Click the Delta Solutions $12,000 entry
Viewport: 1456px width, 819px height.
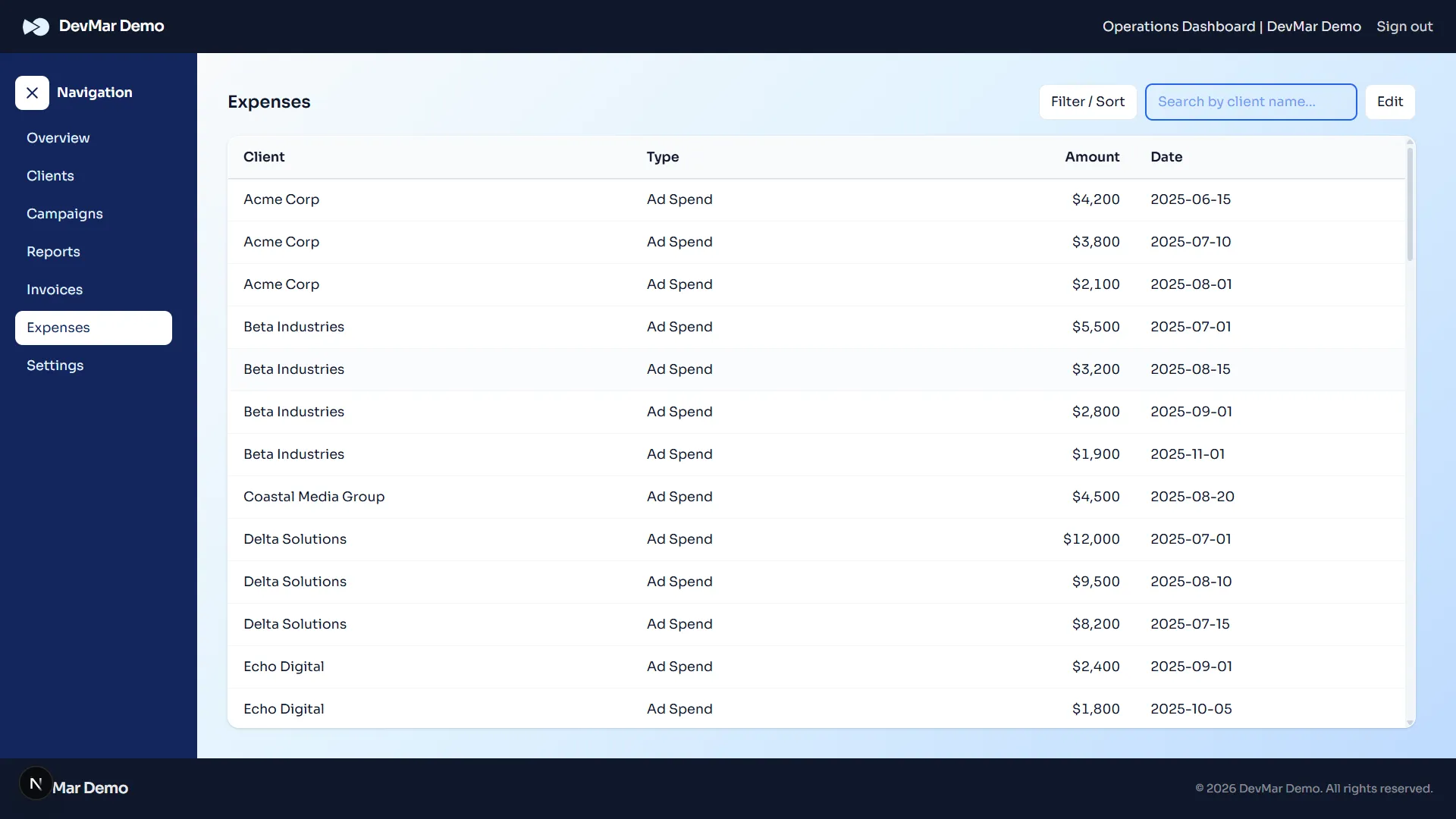click(682, 539)
